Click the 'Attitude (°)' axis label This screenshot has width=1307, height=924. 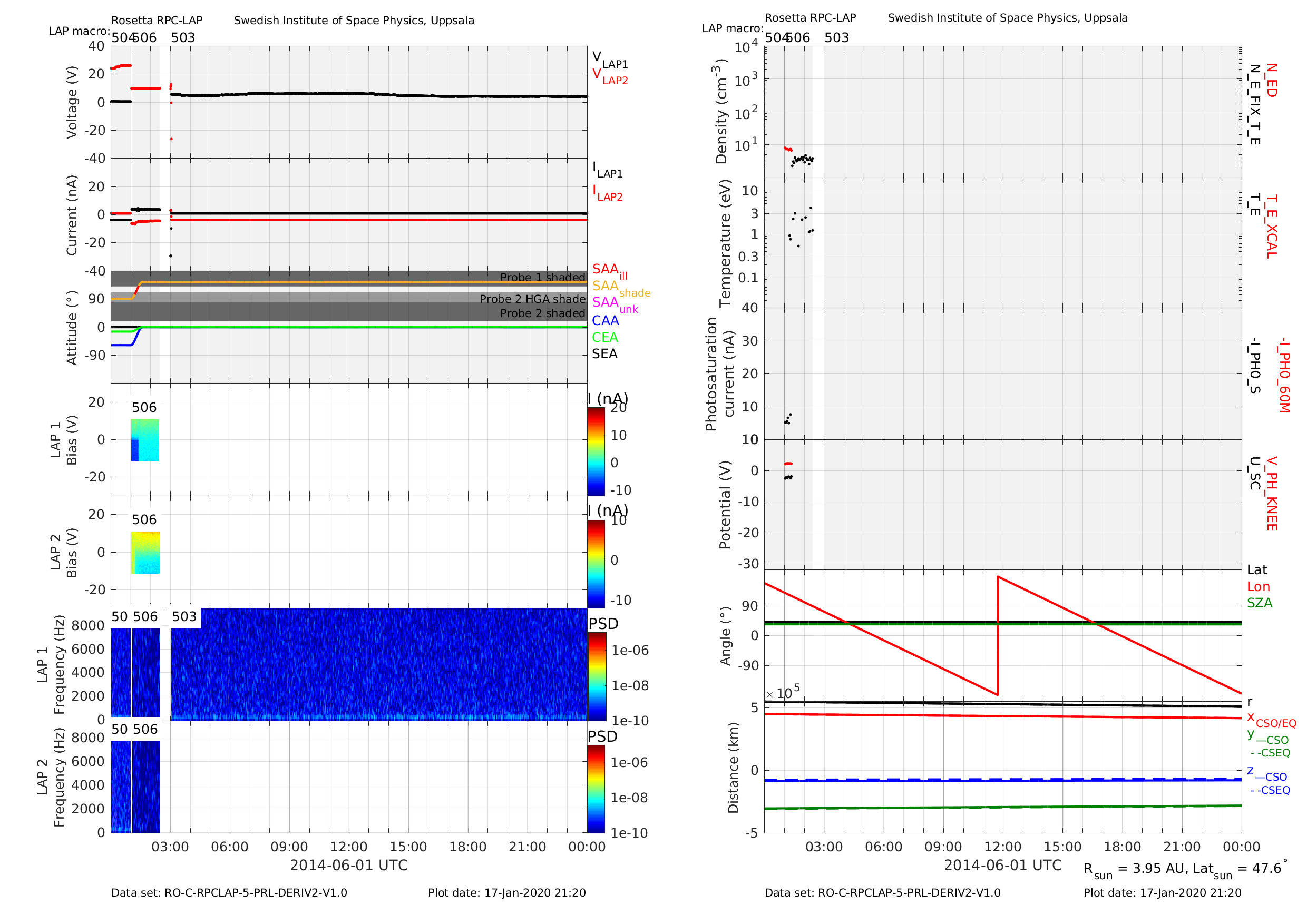coord(72,327)
